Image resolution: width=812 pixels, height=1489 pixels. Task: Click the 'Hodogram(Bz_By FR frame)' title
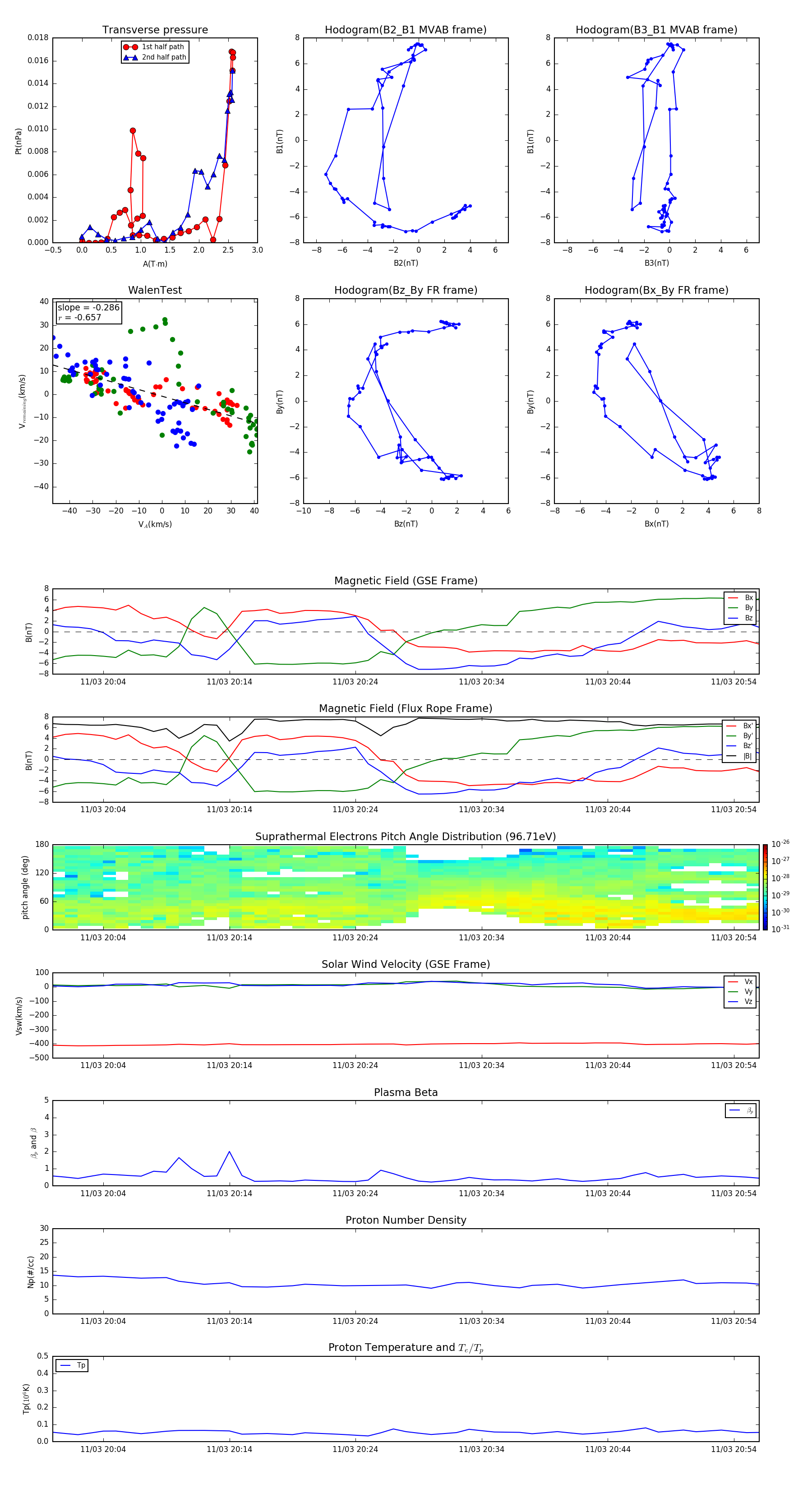click(x=406, y=290)
